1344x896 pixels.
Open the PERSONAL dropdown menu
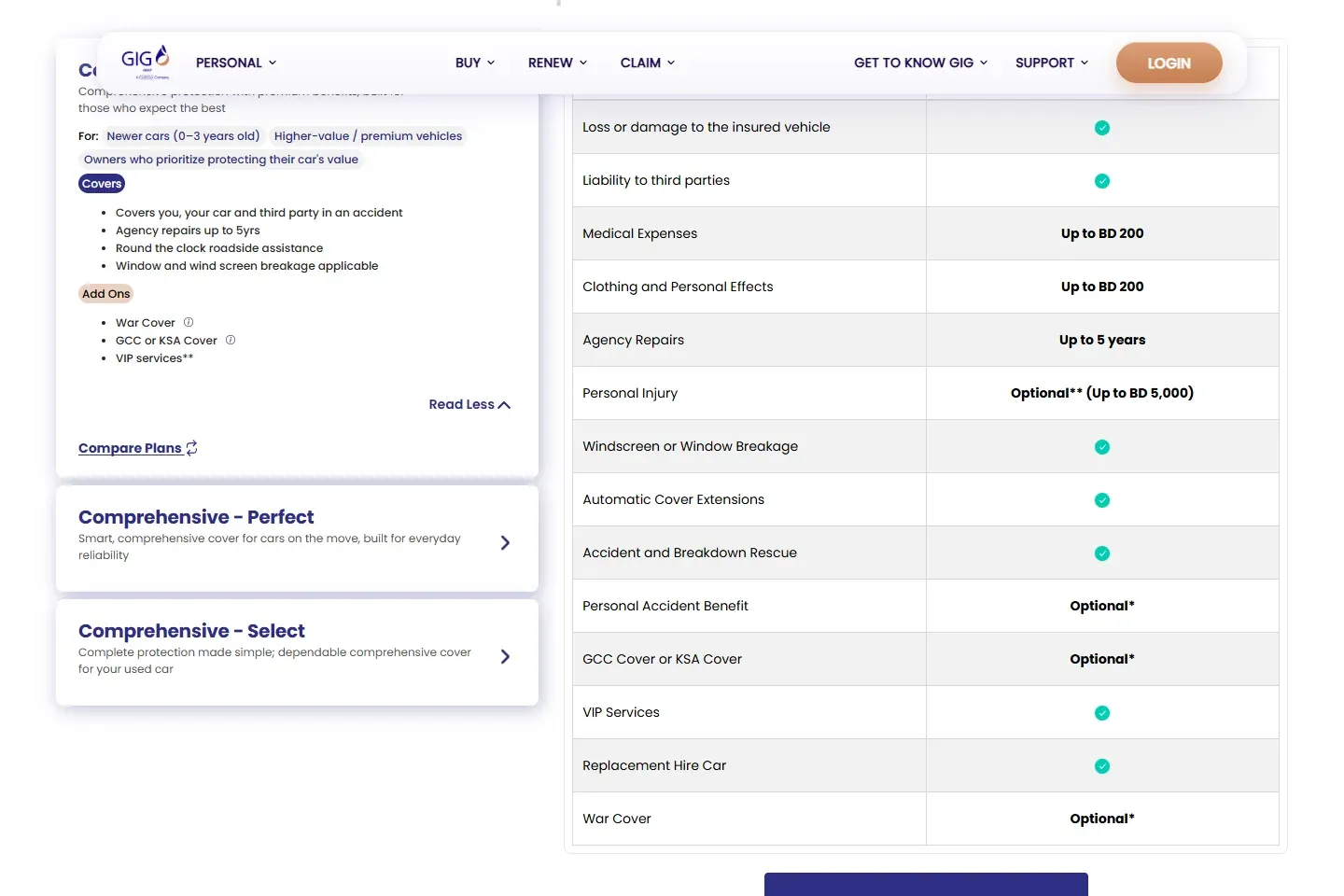click(x=236, y=63)
